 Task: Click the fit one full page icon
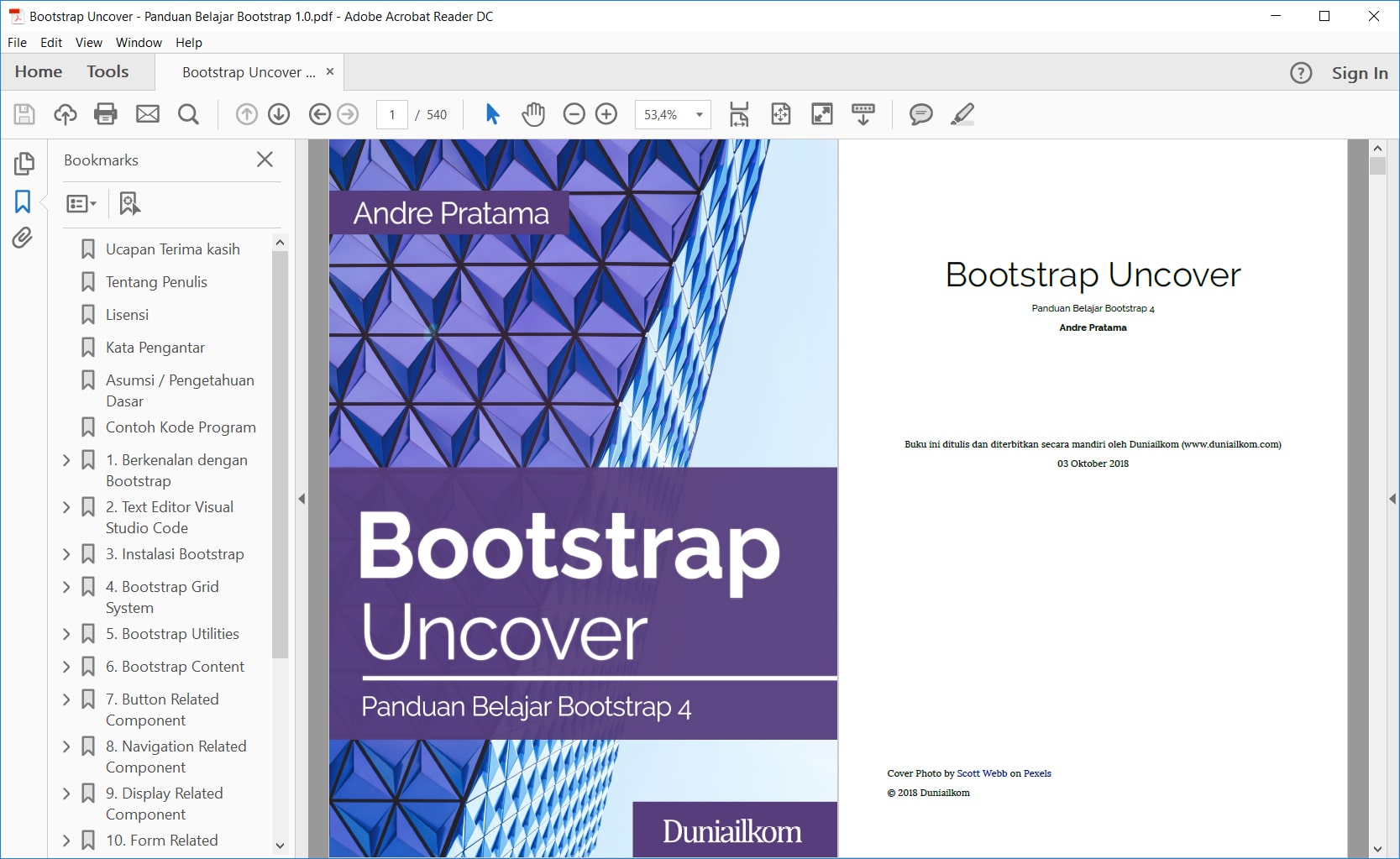781,114
